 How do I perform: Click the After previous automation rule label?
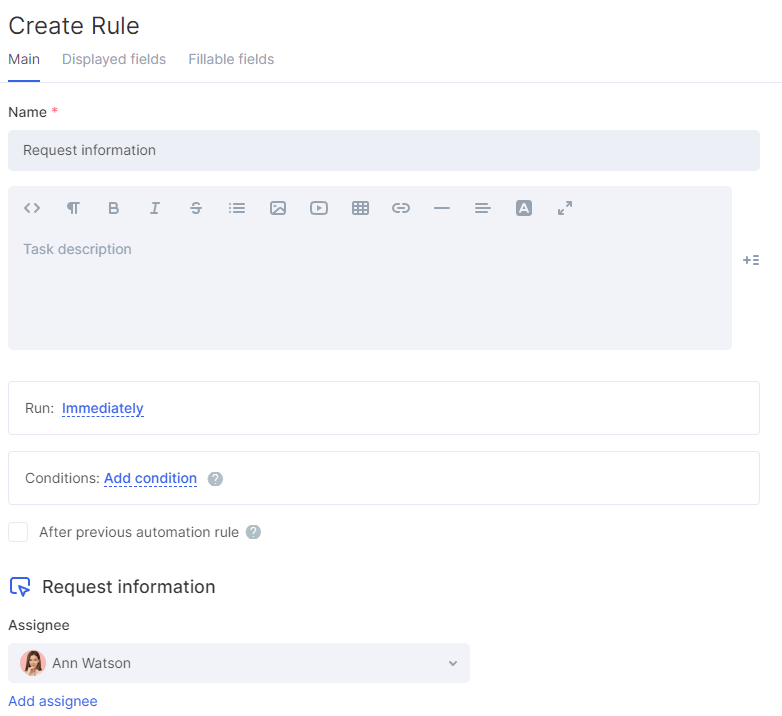pyautogui.click(x=139, y=532)
